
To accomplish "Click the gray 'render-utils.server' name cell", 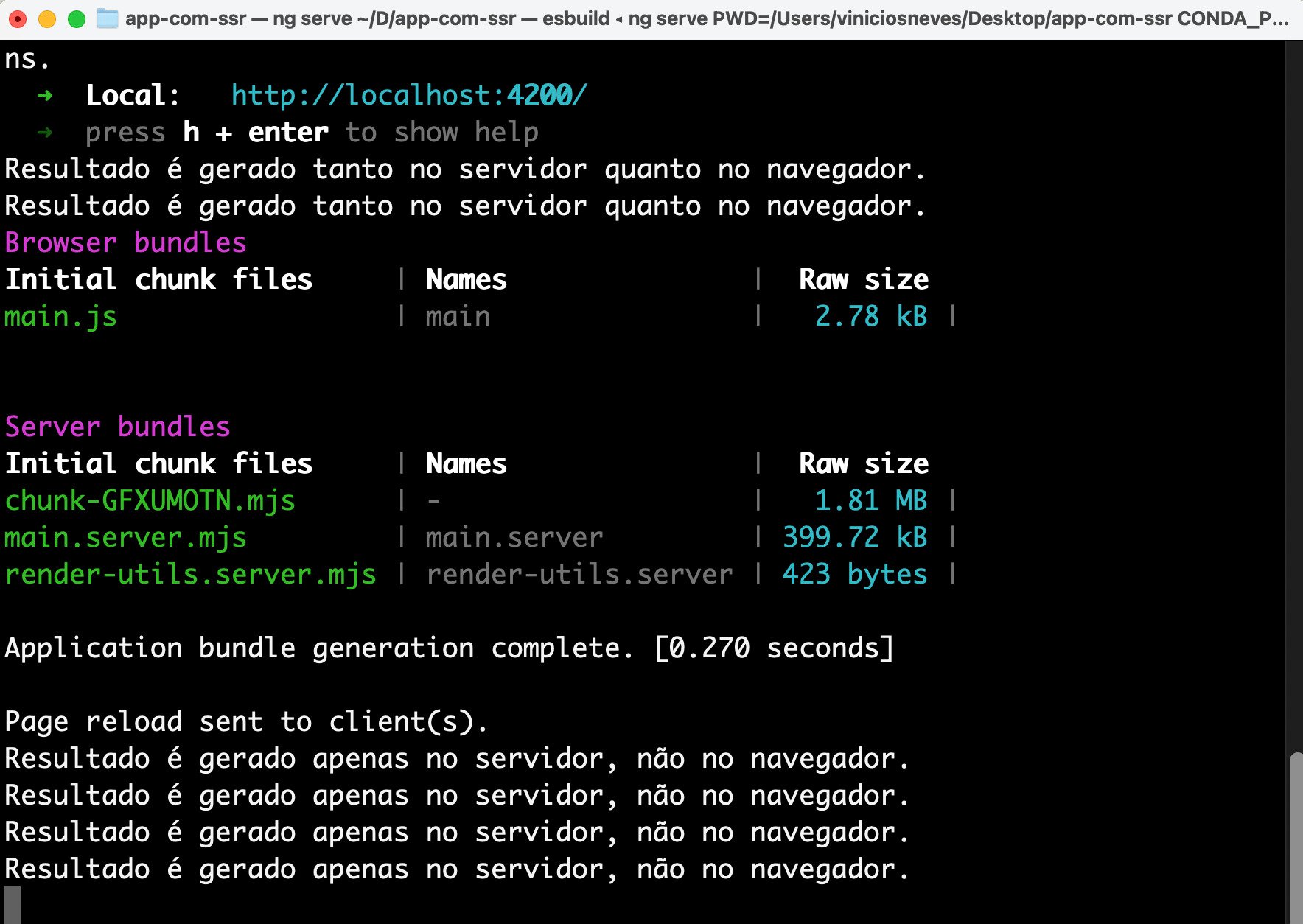I will click(x=579, y=574).
